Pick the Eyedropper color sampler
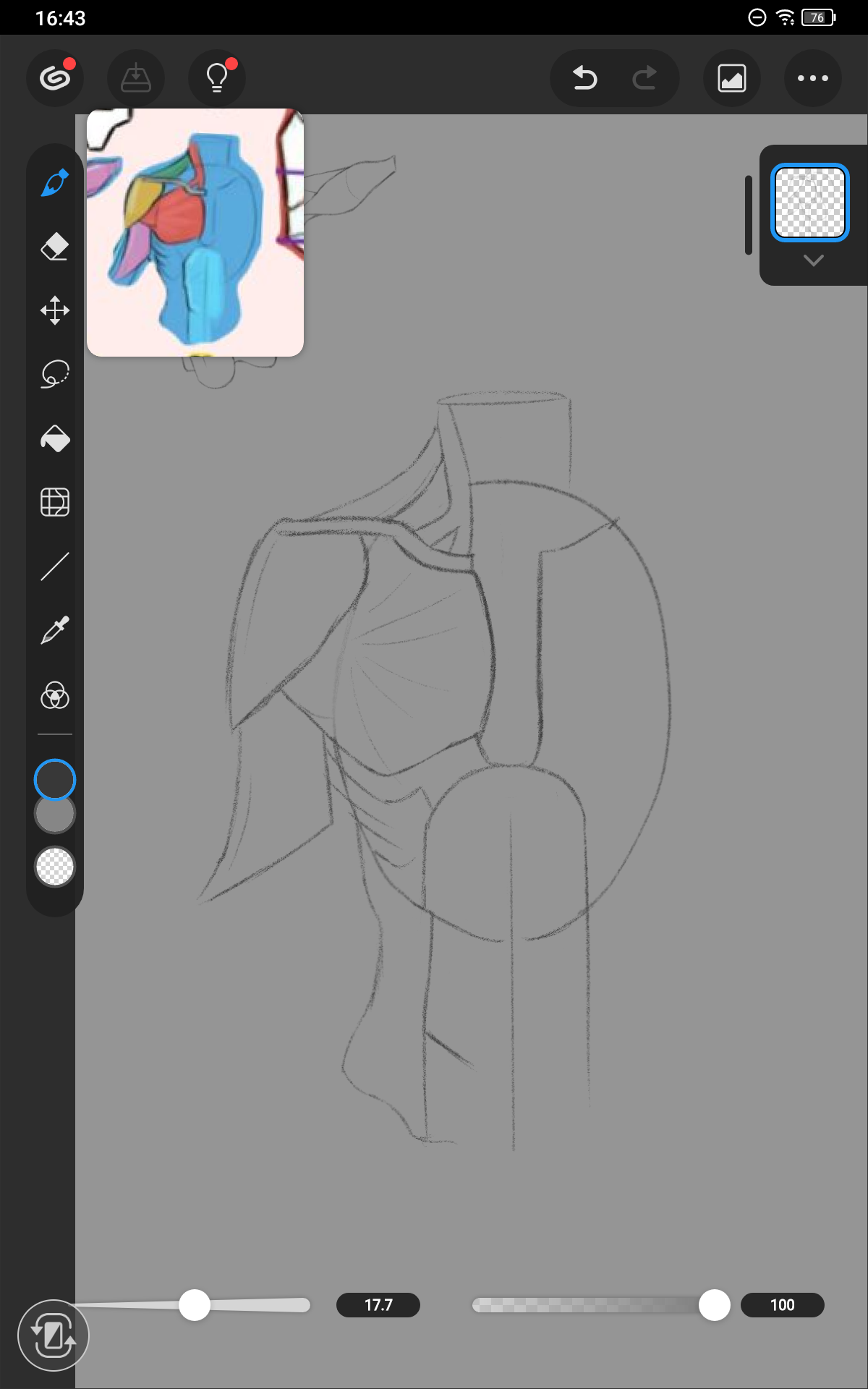Viewport: 868px width, 1389px height. (55, 630)
